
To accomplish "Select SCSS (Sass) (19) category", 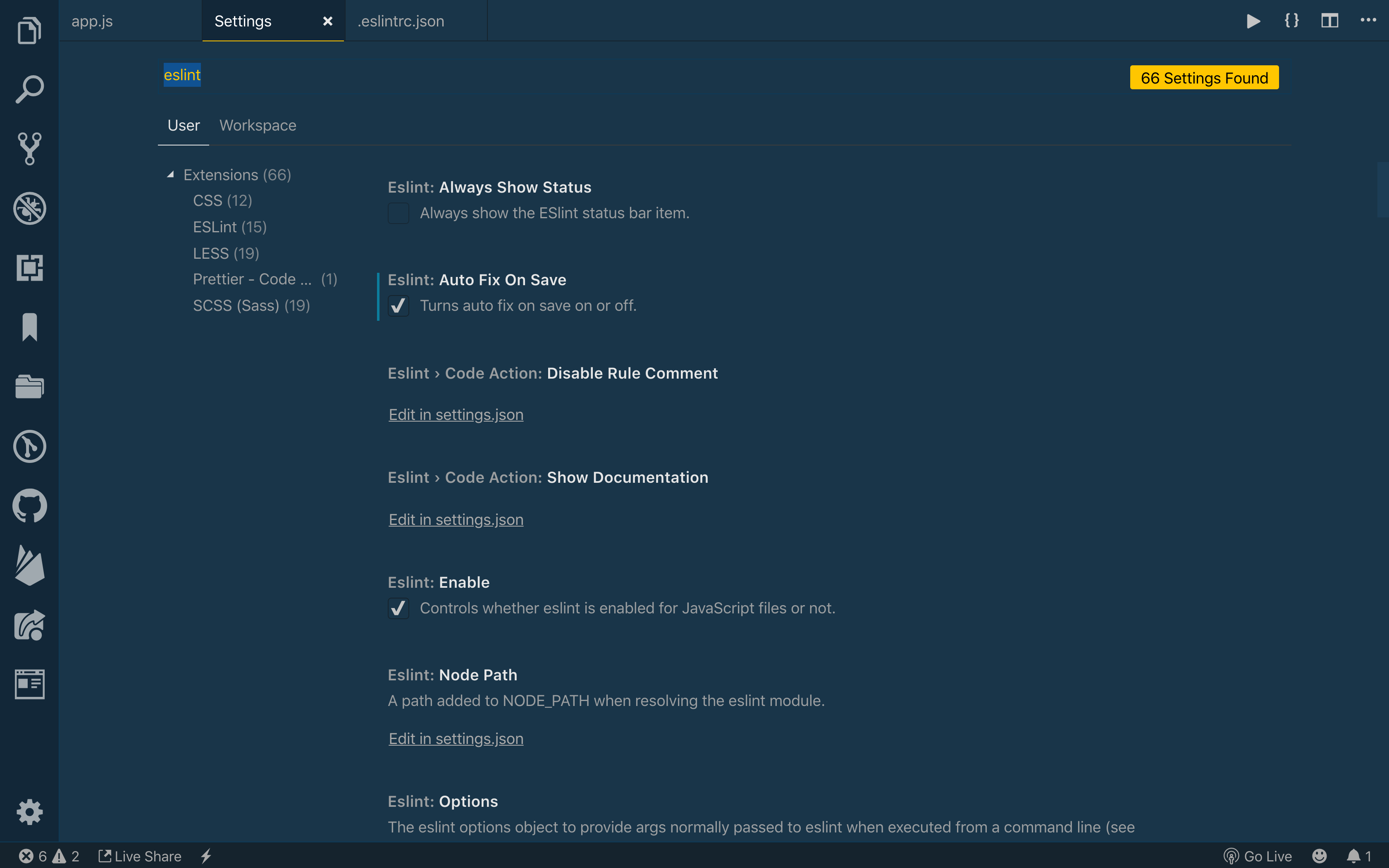I will click(251, 306).
